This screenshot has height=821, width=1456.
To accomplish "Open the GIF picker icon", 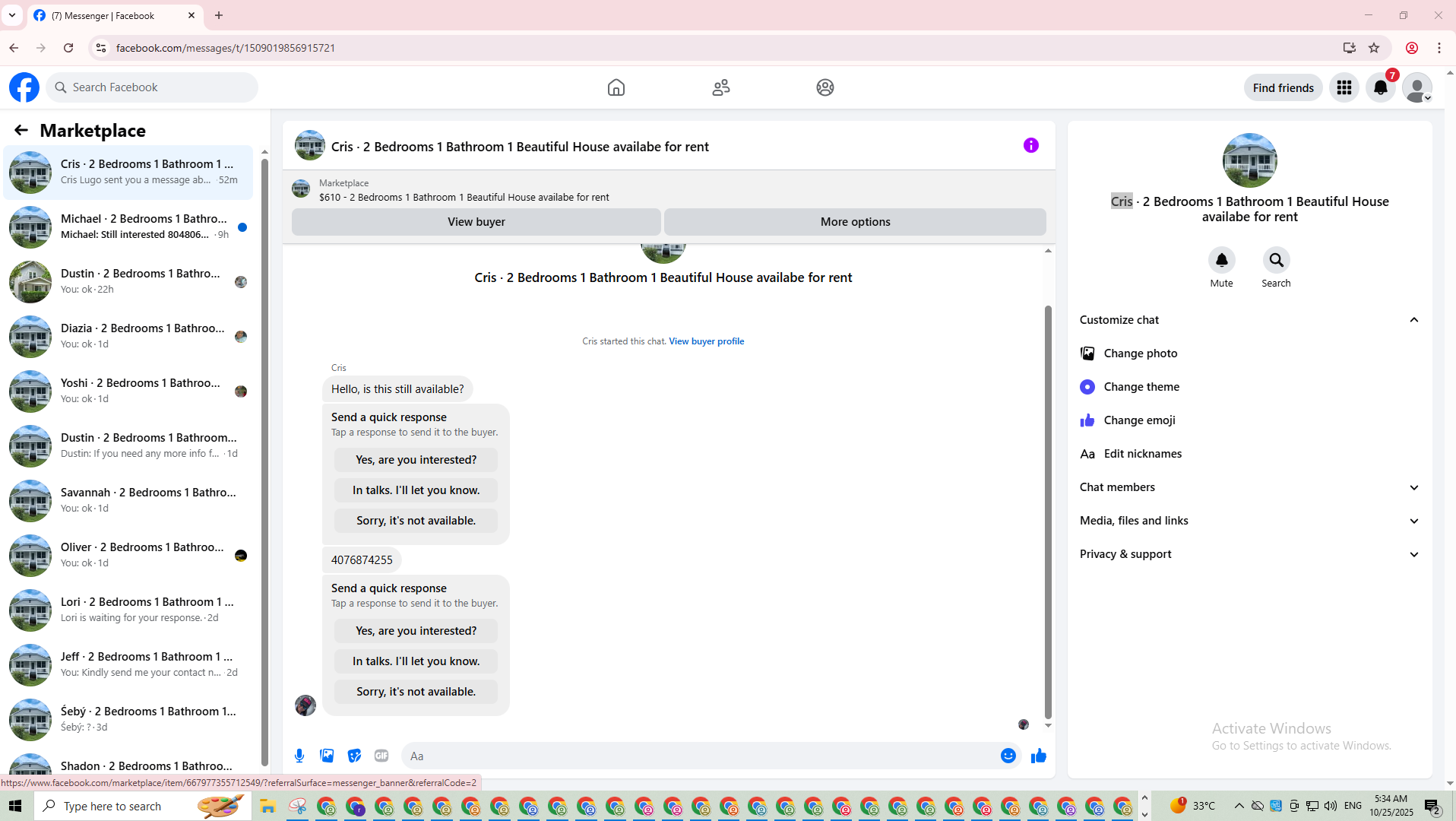I will (381, 756).
